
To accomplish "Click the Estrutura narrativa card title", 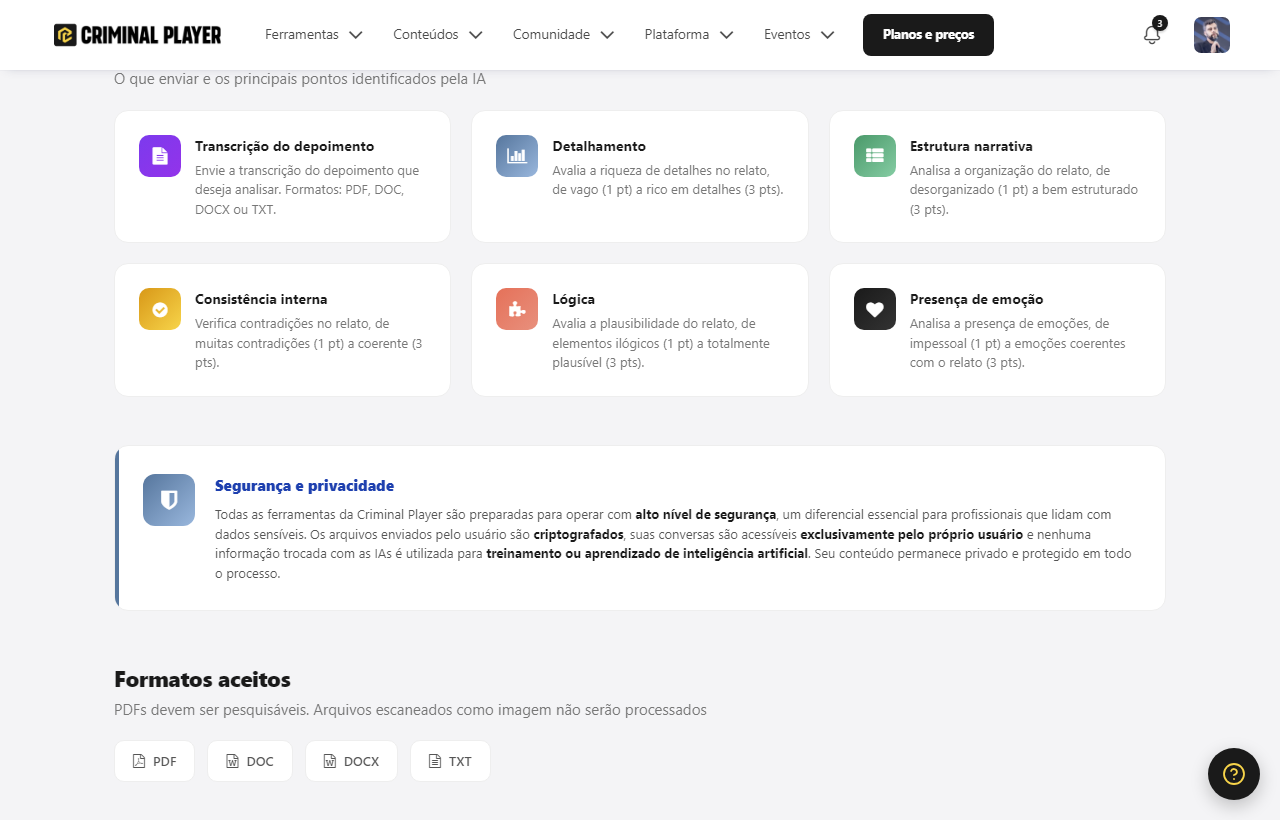I will [x=971, y=146].
